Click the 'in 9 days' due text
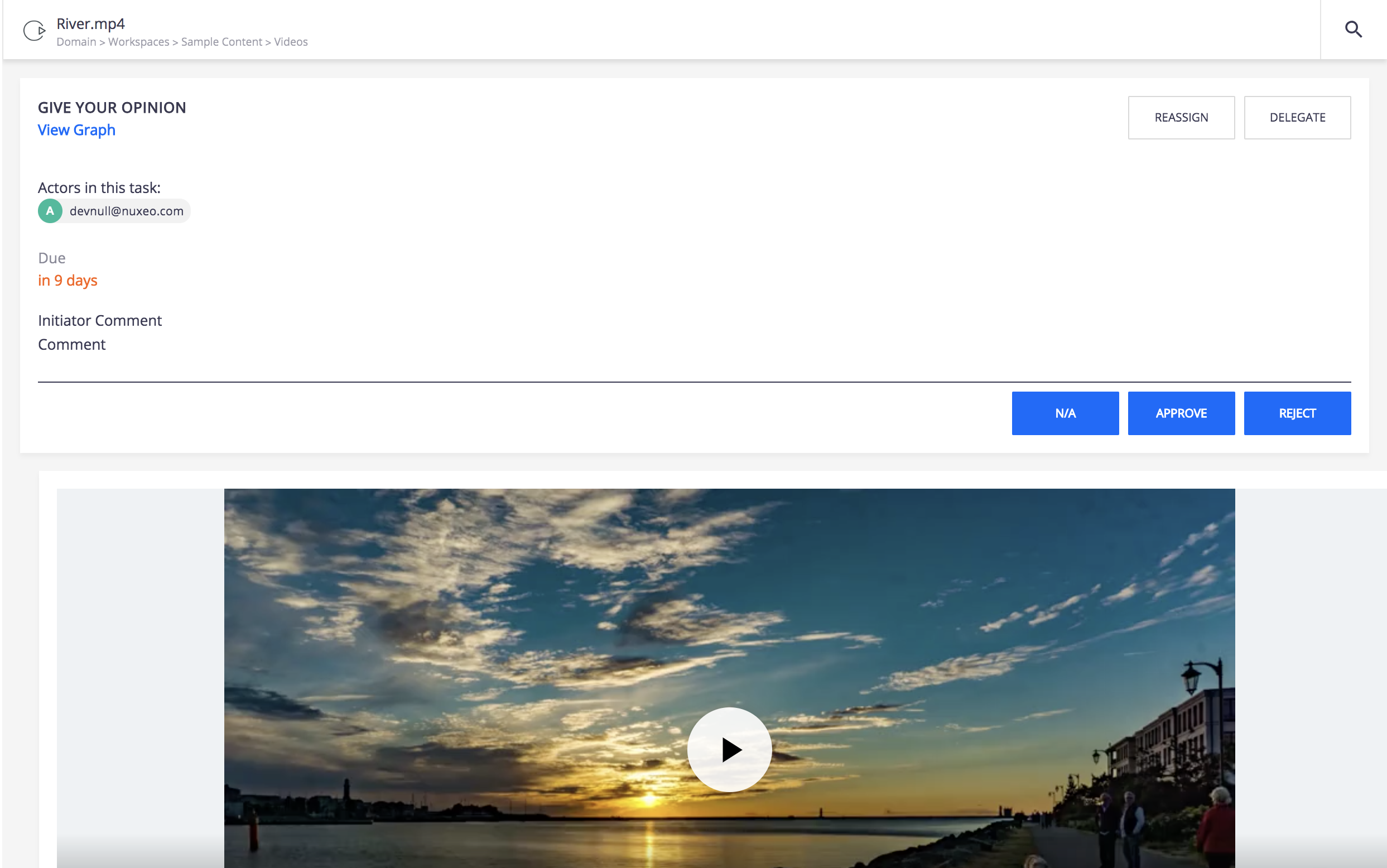Viewport: 1387px width, 868px height. click(67, 281)
